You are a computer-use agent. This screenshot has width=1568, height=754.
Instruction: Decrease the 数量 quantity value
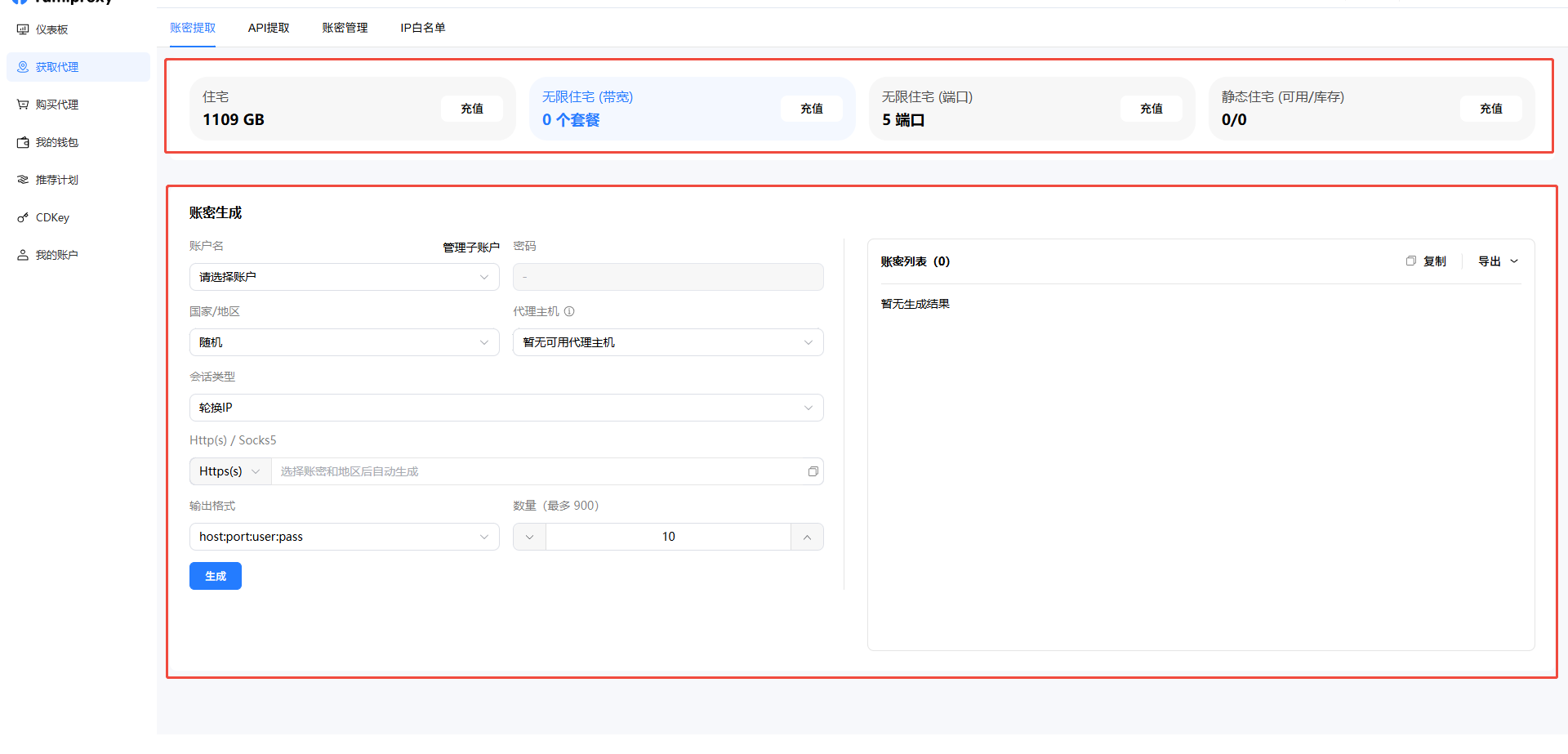point(529,537)
